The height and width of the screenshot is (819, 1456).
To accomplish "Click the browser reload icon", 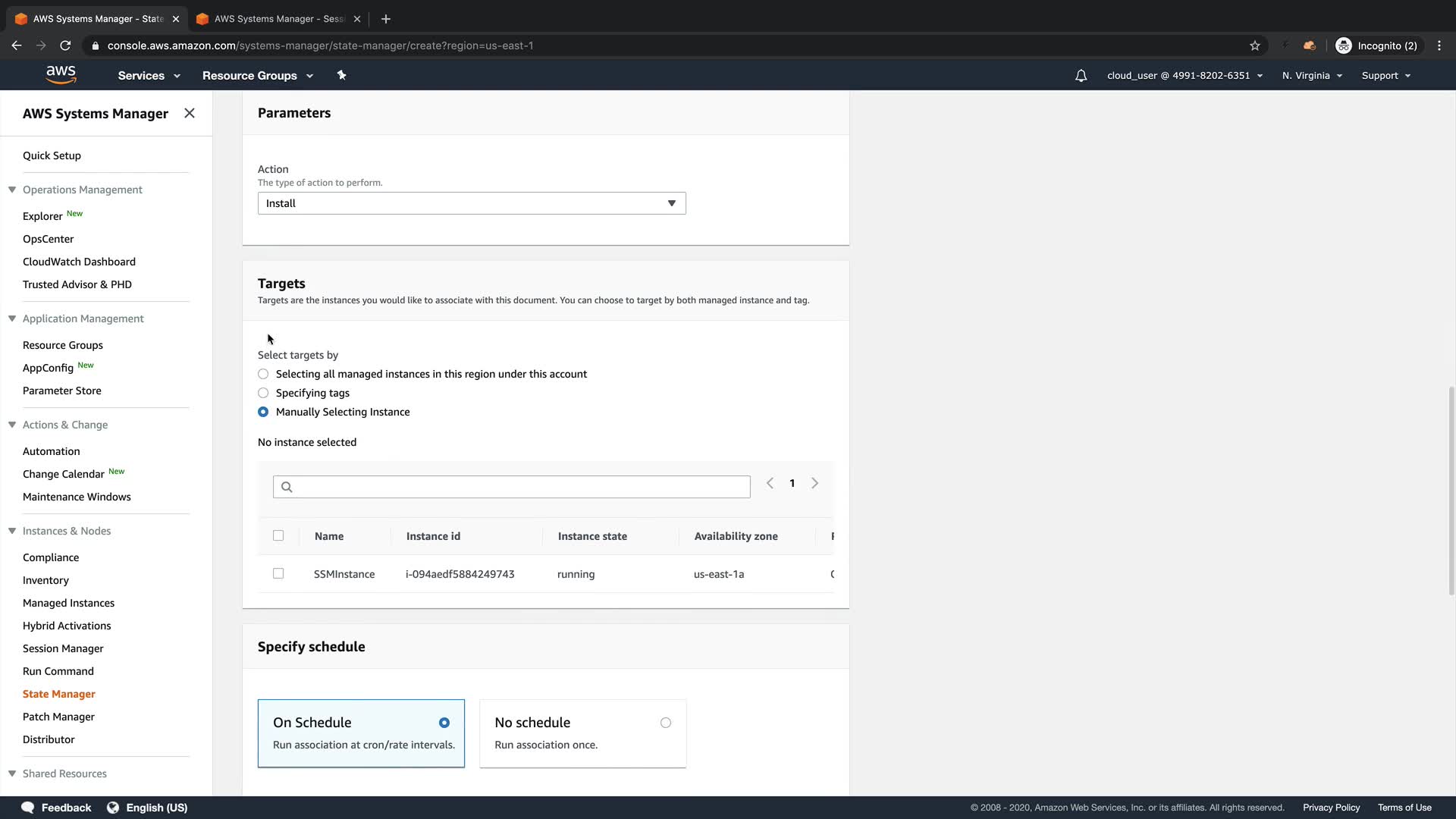I will [x=65, y=45].
